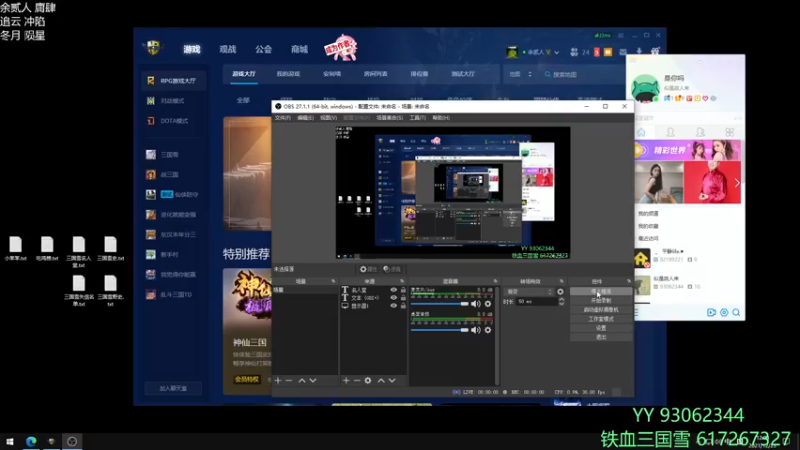
Task: Pop out Scenes dock icon in OBS
Action: 333,281
